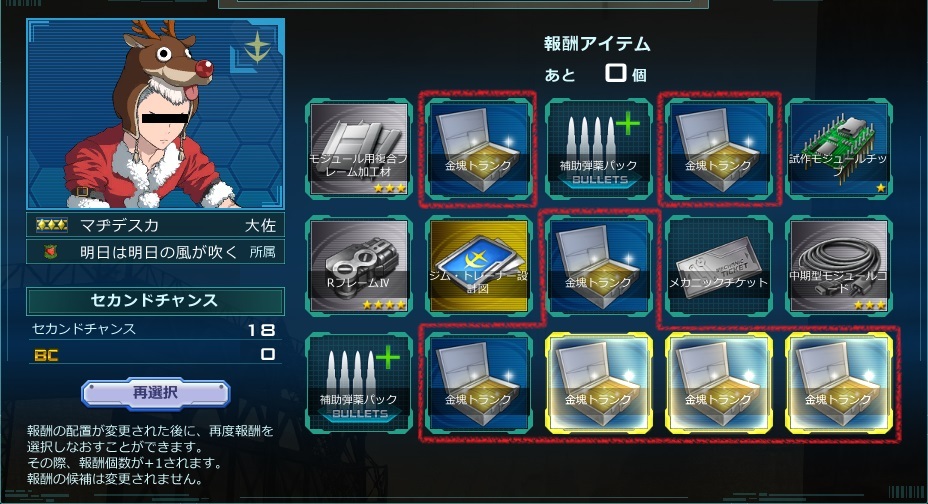Select the 金塊トランク tile beside モジュール用複合フレーム加工材

coord(479,148)
